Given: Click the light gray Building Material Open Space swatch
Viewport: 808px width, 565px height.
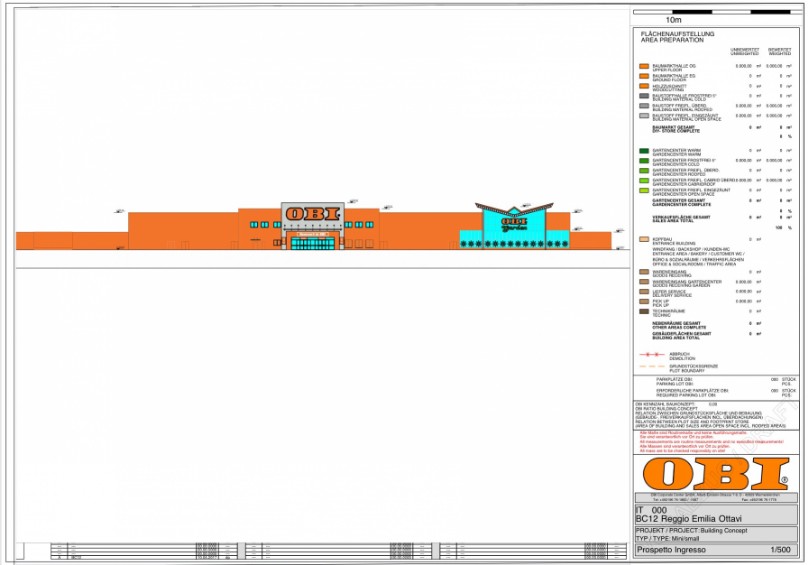Looking at the screenshot, I should point(644,116).
